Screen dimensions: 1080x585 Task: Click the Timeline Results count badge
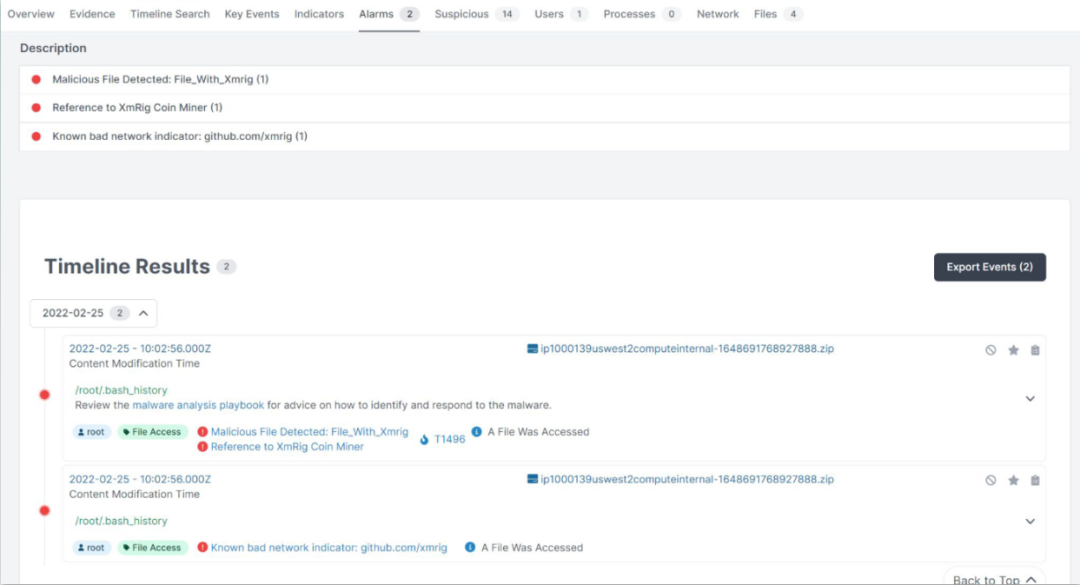[x=226, y=267]
